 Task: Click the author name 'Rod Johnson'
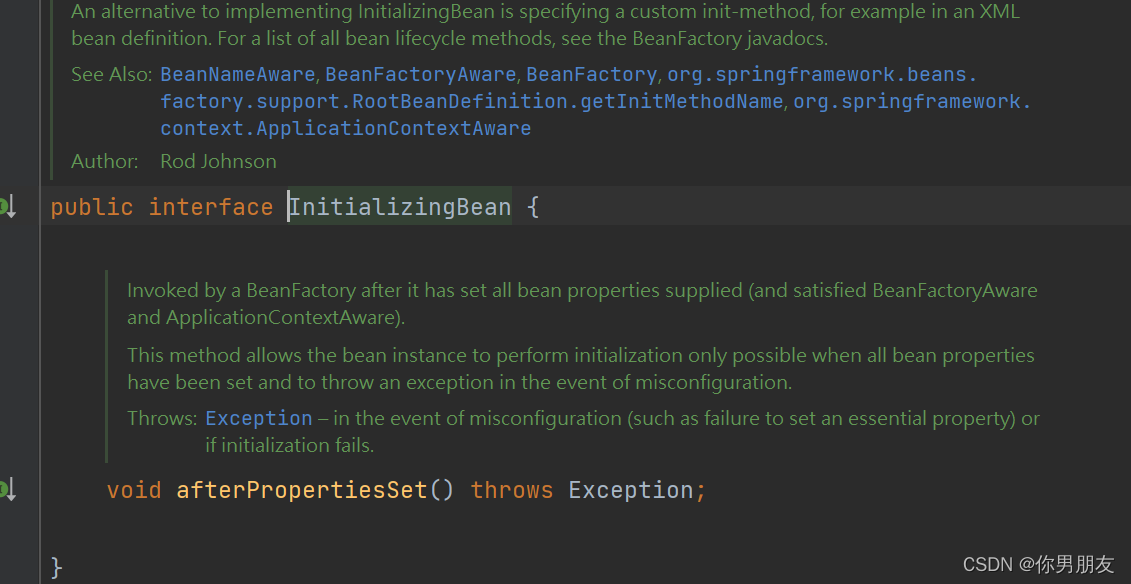pos(219,161)
